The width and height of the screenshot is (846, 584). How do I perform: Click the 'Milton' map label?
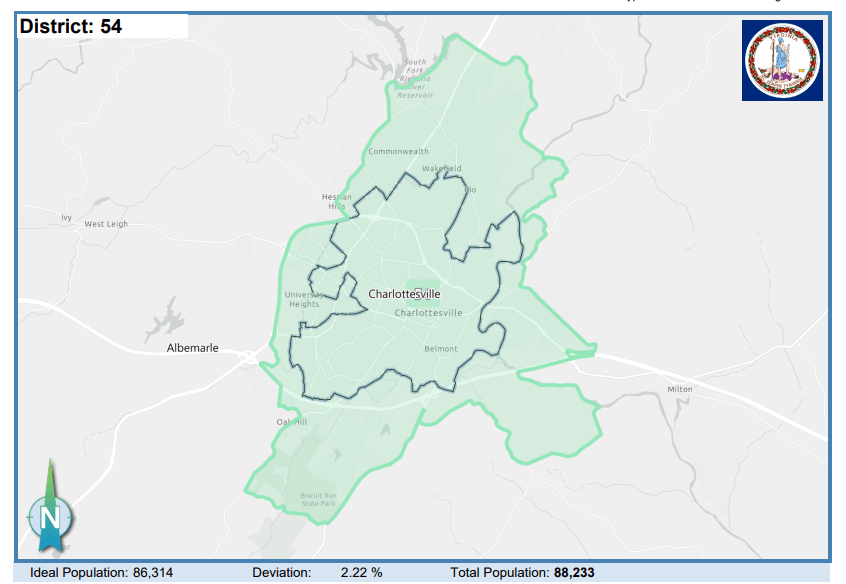click(680, 389)
